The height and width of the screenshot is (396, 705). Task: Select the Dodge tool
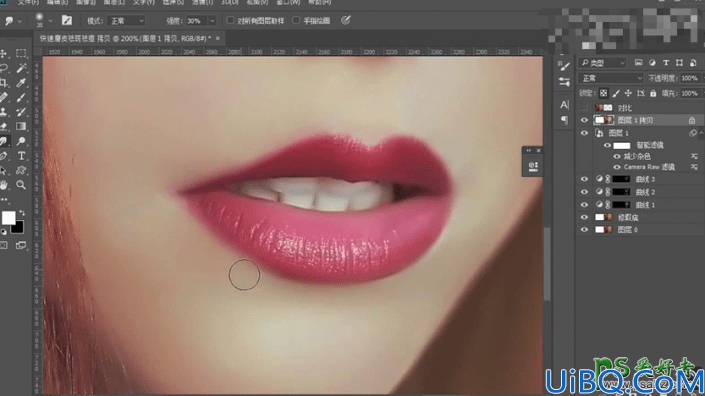[21, 141]
